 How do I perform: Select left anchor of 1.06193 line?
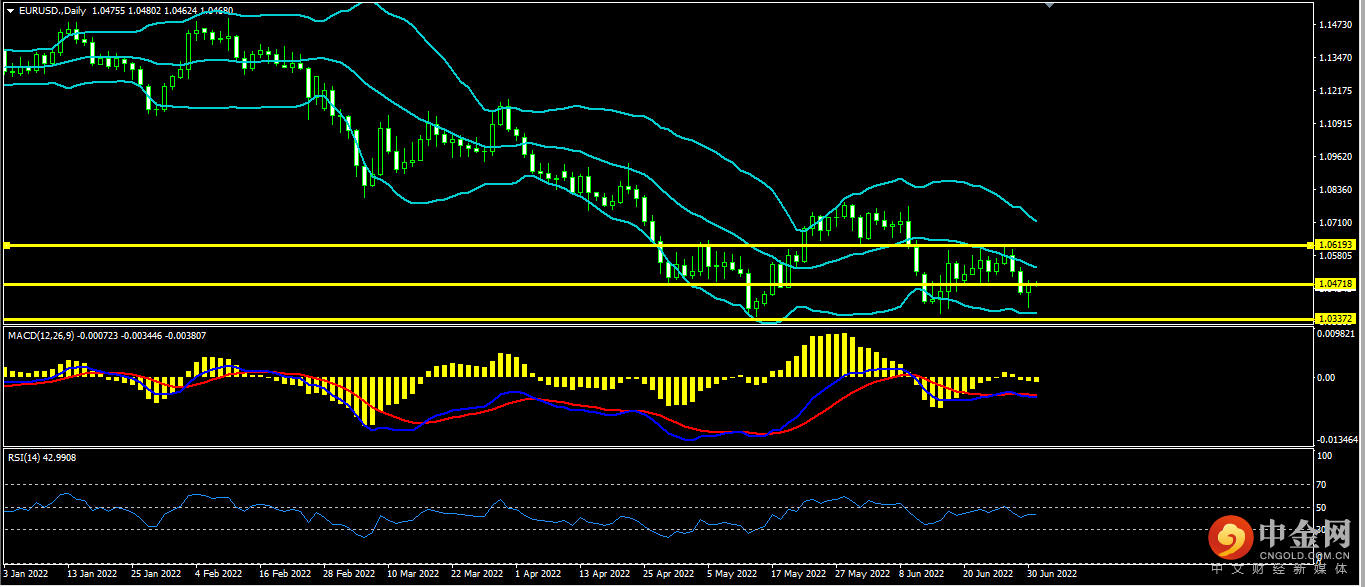[6, 245]
